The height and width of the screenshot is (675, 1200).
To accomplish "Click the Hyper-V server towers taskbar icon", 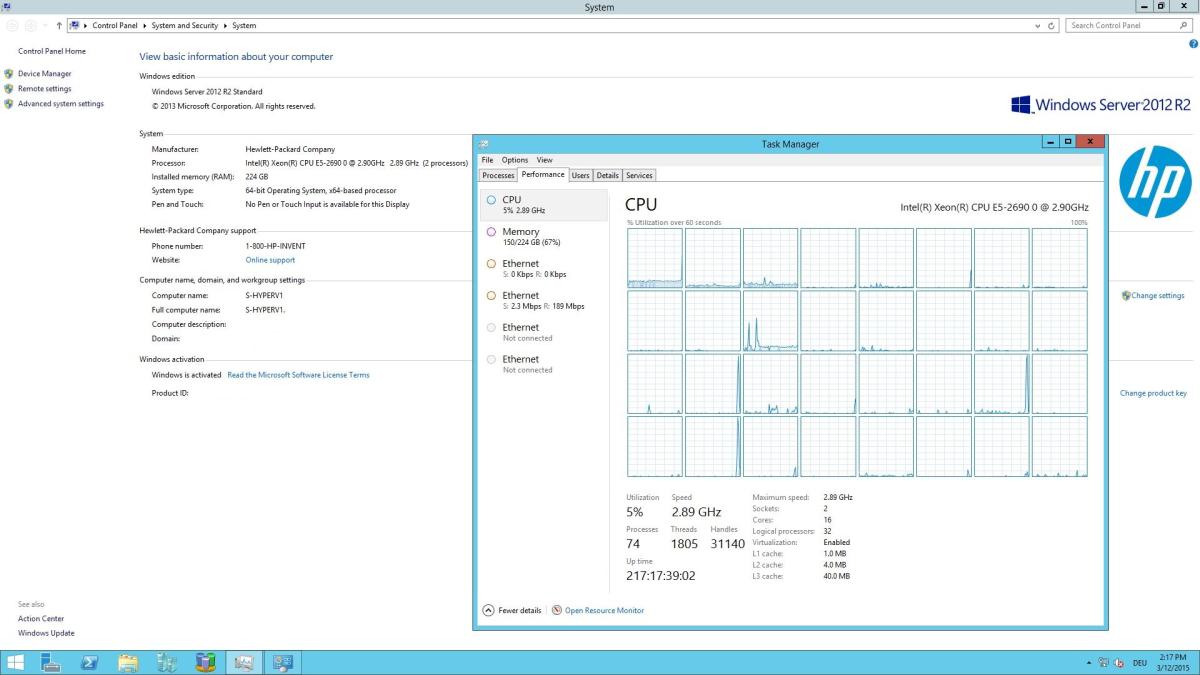I will (x=167, y=662).
